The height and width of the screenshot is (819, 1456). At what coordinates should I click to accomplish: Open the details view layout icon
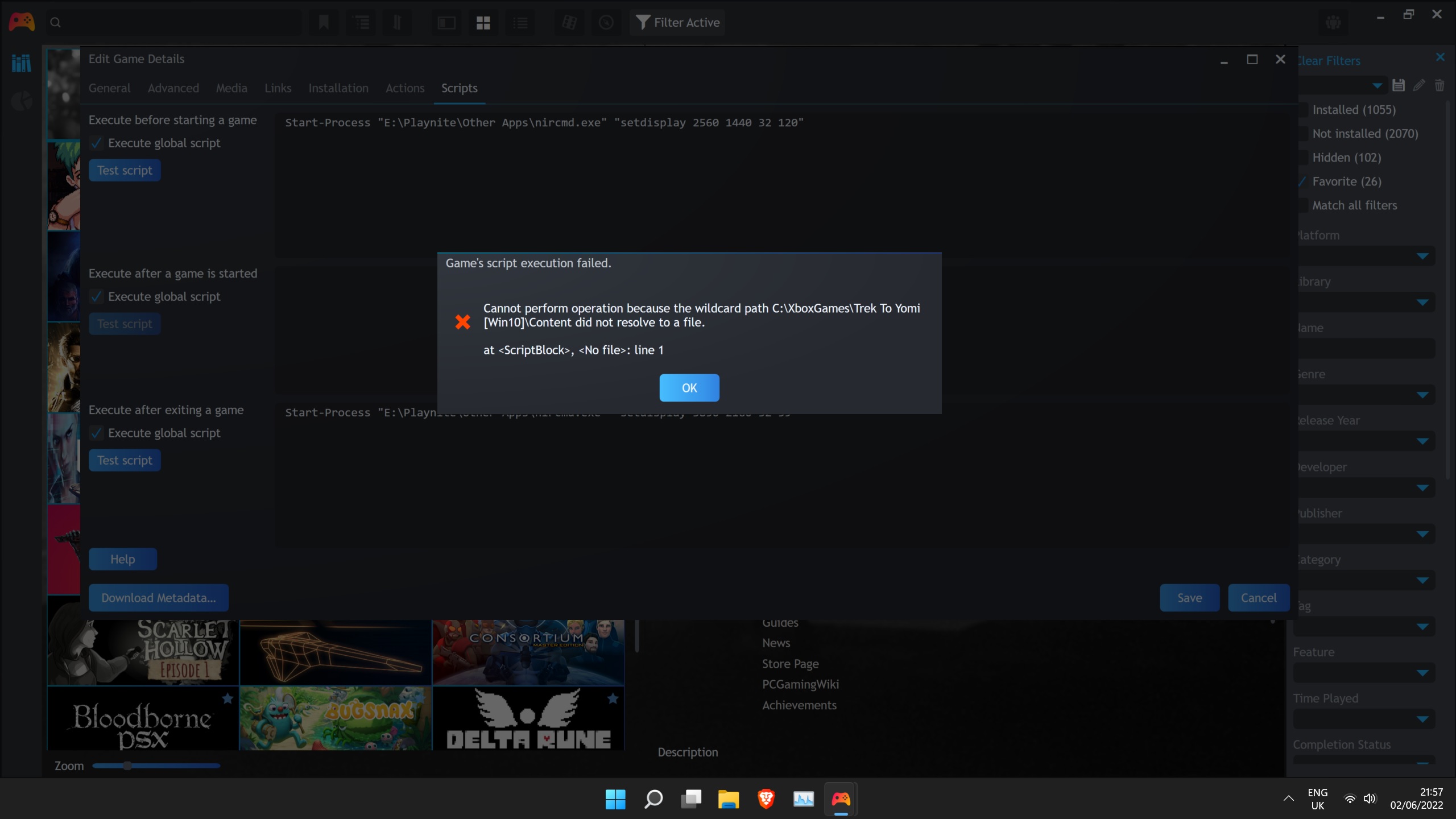pos(446,23)
